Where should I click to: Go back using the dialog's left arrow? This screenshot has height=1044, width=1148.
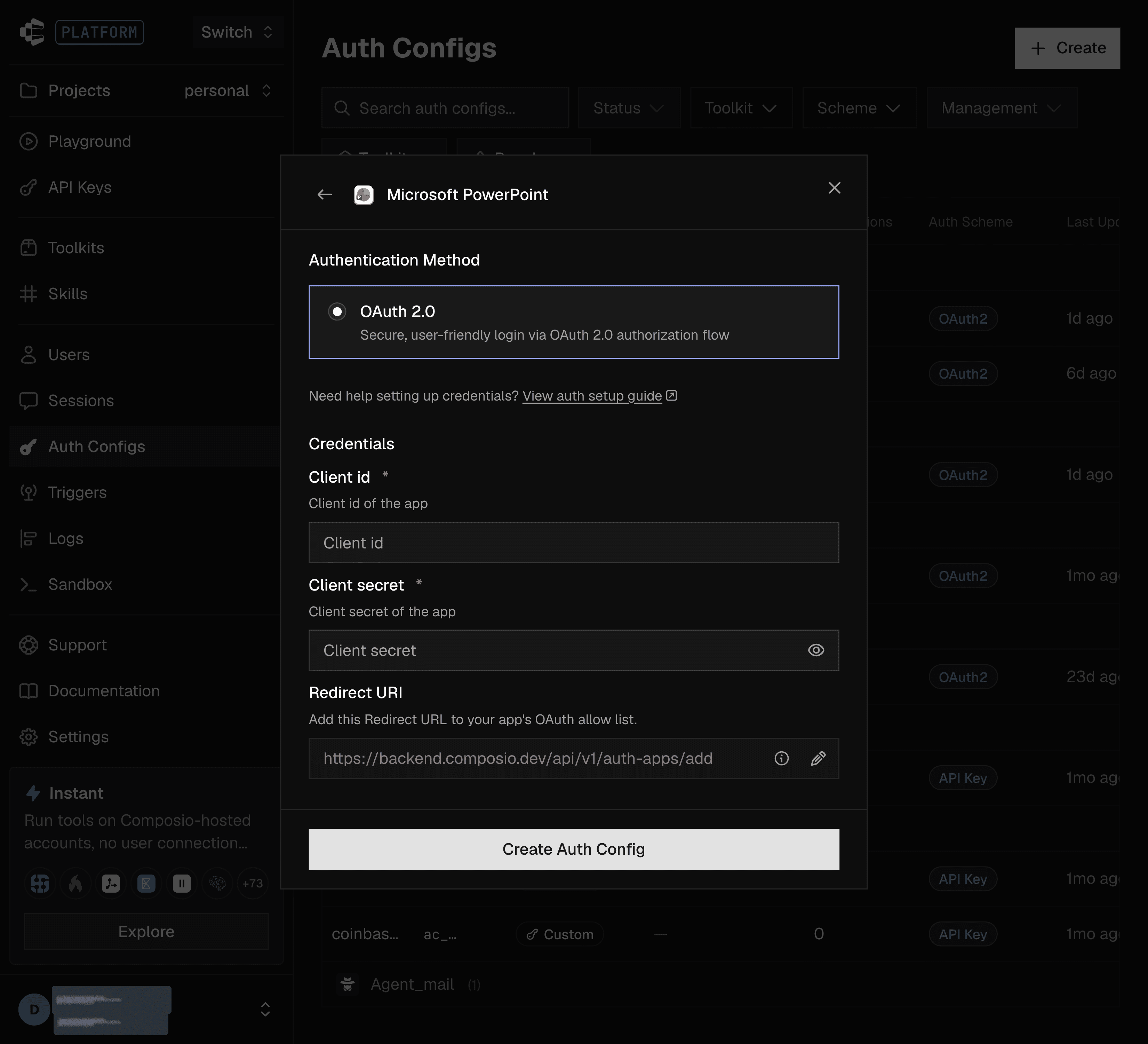click(x=325, y=195)
